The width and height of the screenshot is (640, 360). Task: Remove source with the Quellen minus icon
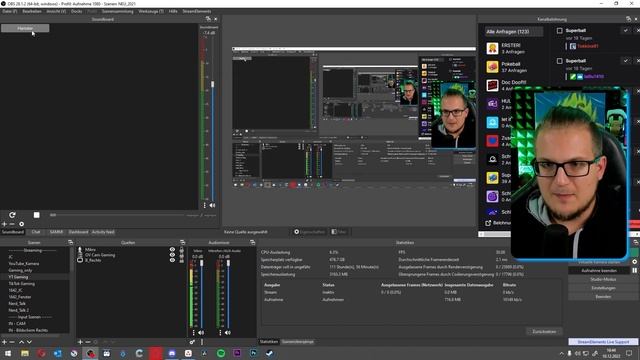88,342
